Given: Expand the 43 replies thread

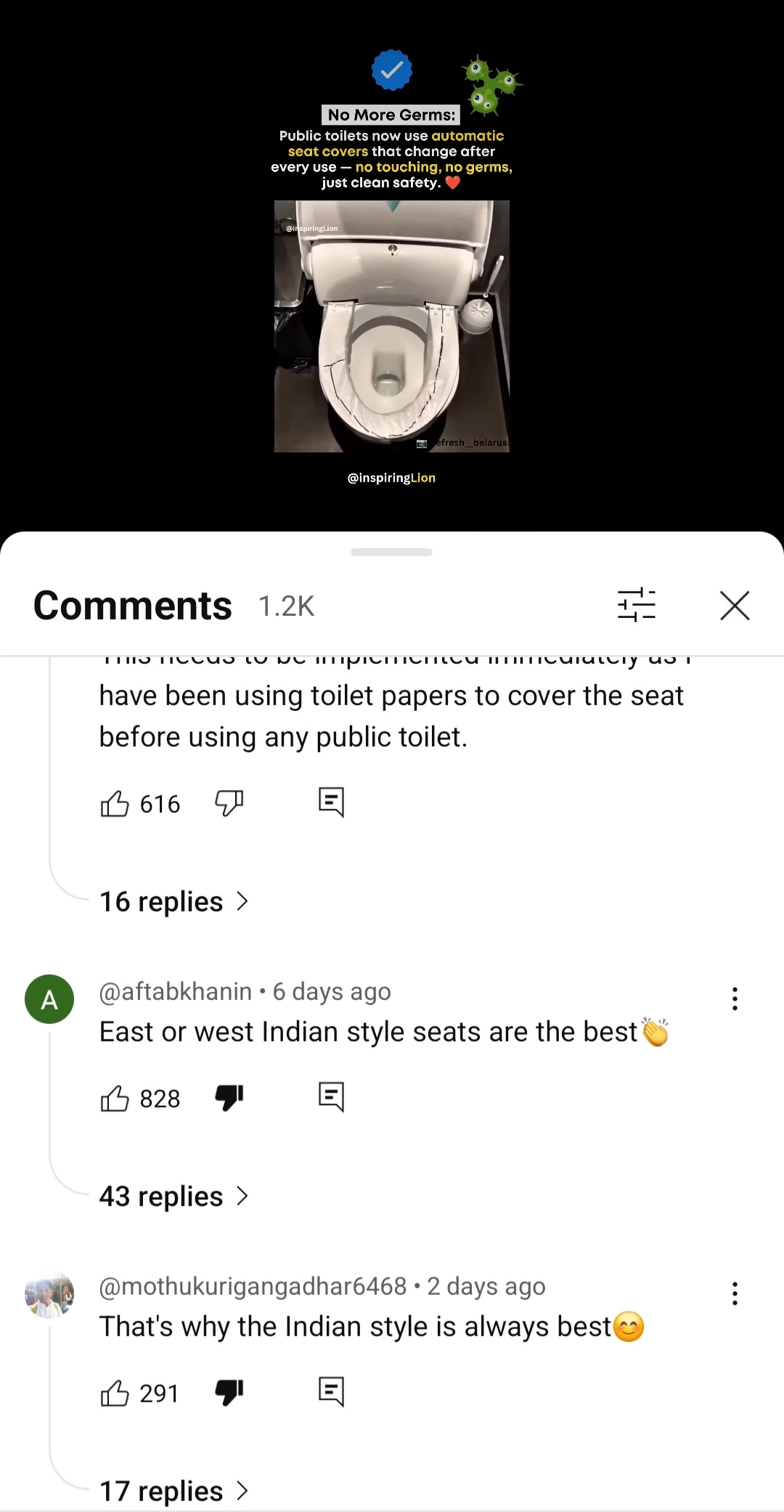Looking at the screenshot, I should [x=174, y=1196].
